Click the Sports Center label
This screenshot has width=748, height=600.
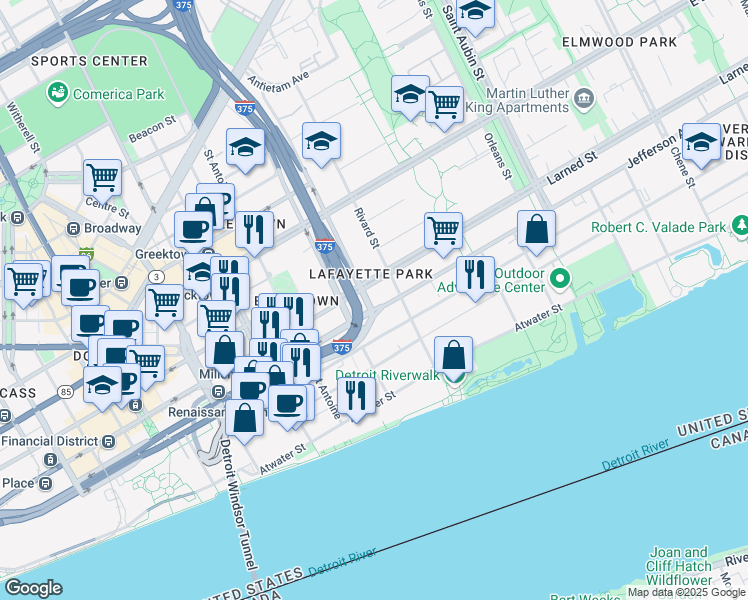coord(90,61)
